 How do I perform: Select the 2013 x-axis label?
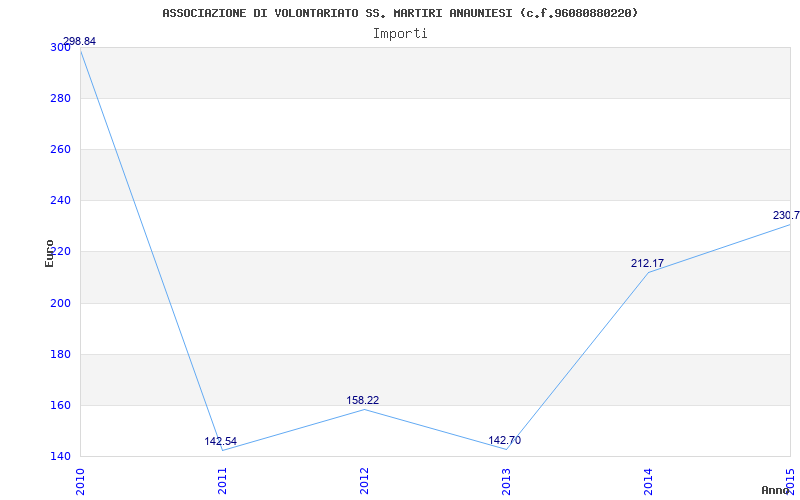[x=506, y=481]
